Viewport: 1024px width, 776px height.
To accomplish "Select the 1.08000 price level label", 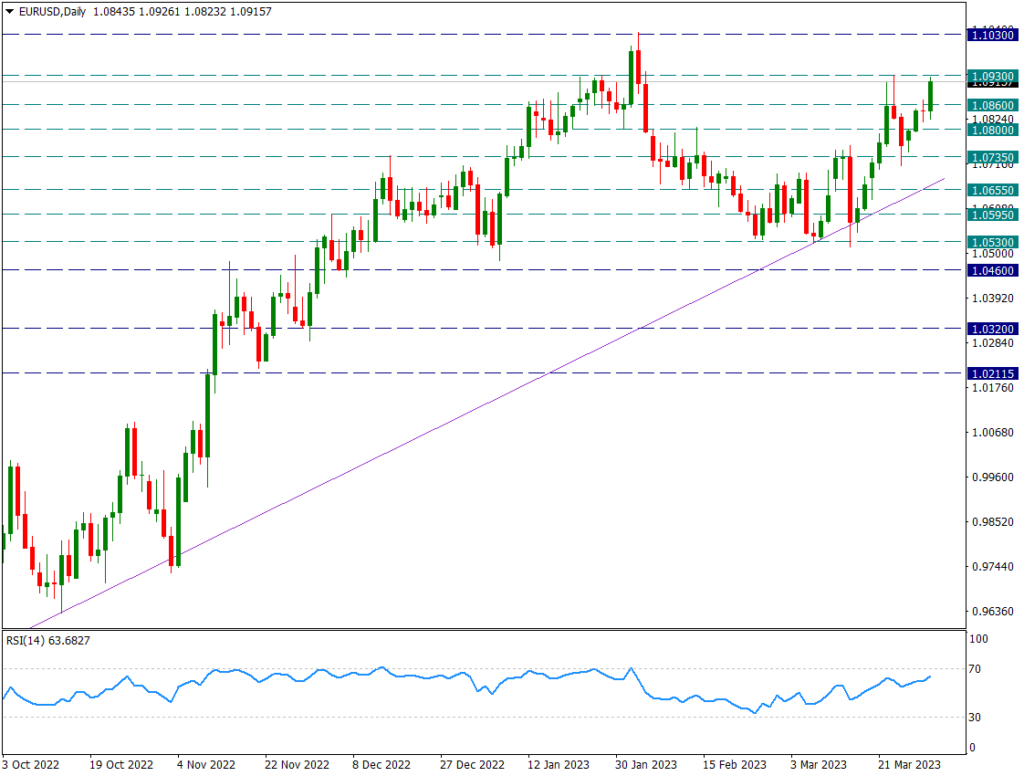I will [992, 130].
